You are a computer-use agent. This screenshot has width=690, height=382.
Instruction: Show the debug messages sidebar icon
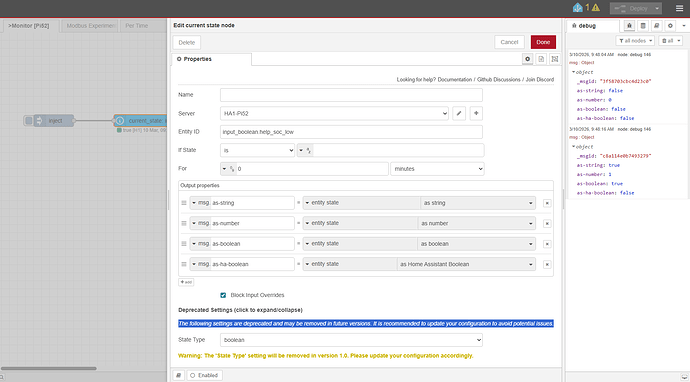coord(629,26)
